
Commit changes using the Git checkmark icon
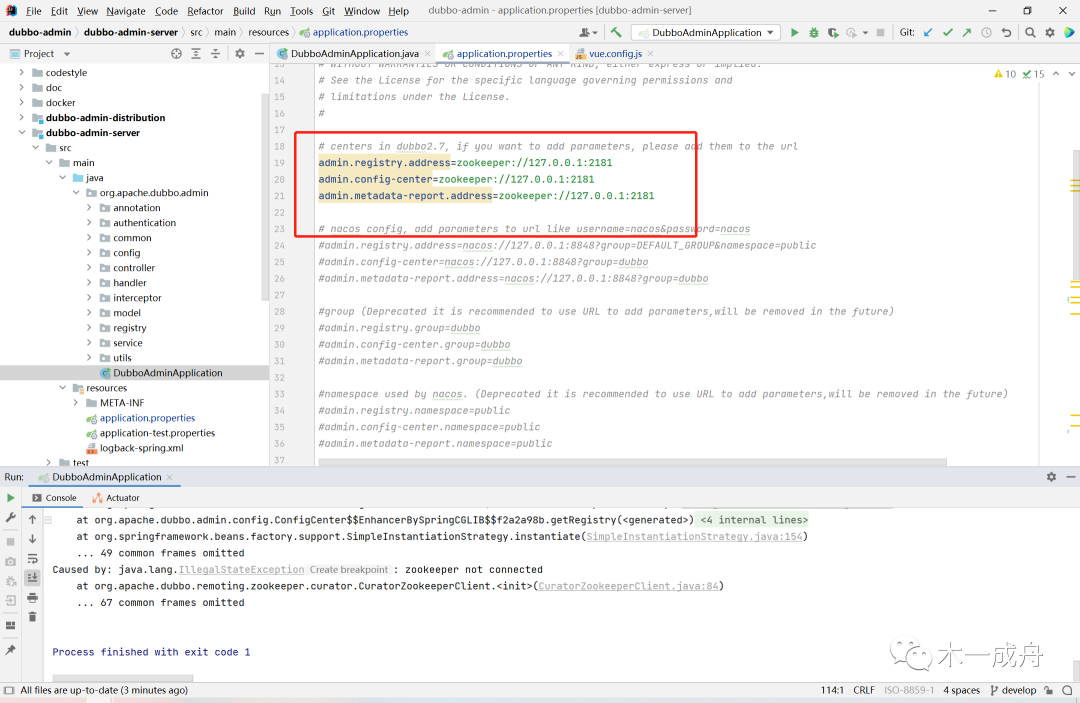click(948, 32)
